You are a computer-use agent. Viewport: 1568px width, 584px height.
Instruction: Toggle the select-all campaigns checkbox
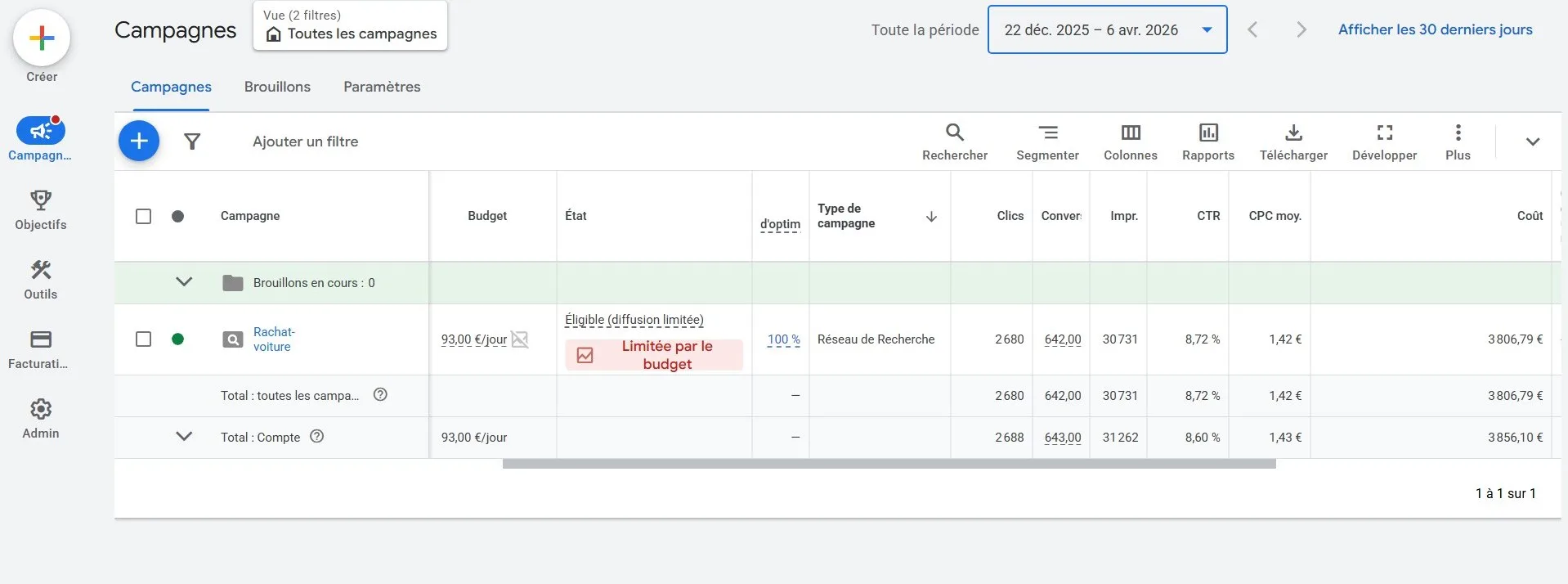click(143, 216)
